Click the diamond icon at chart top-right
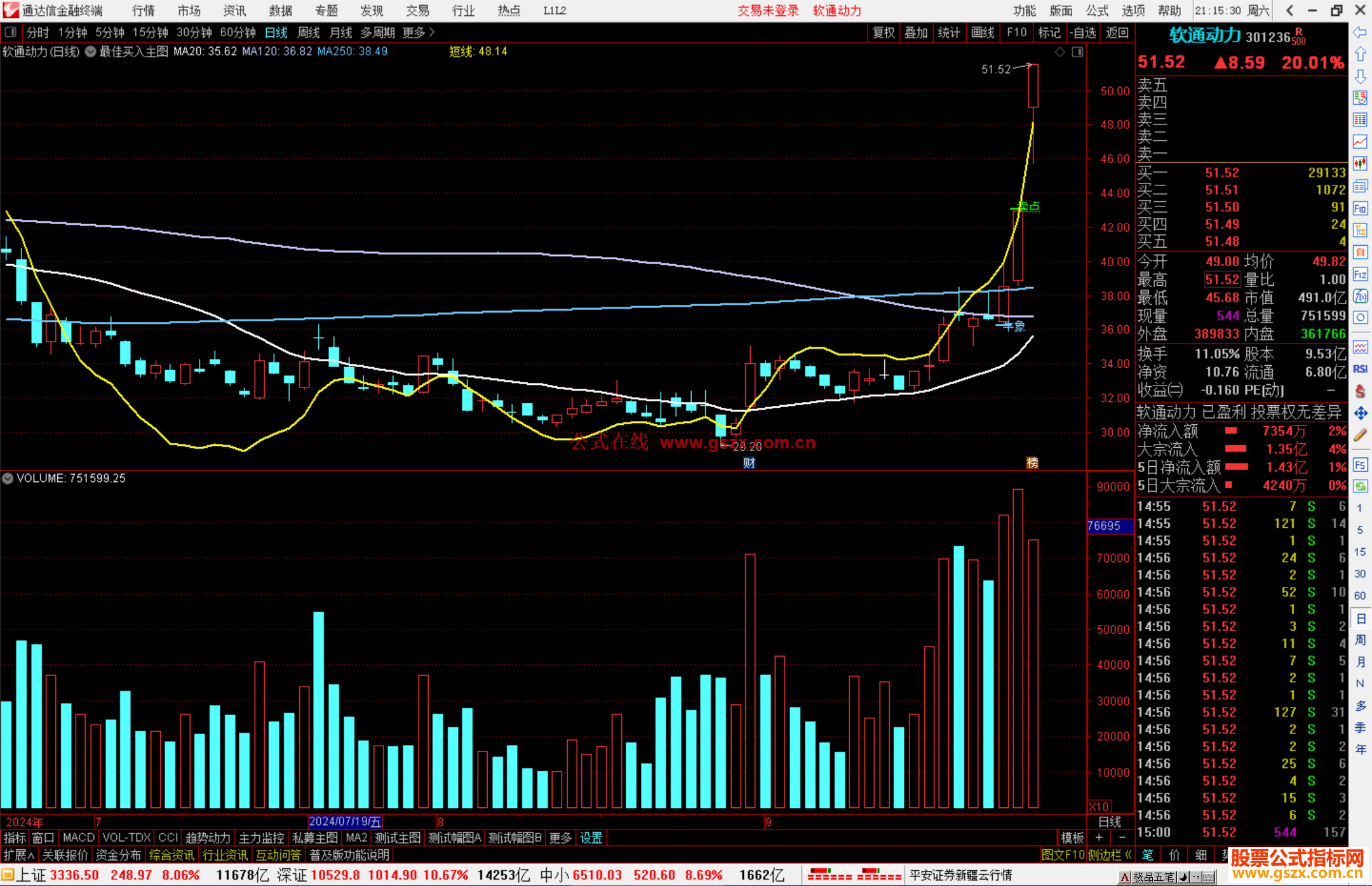 coord(1059,52)
